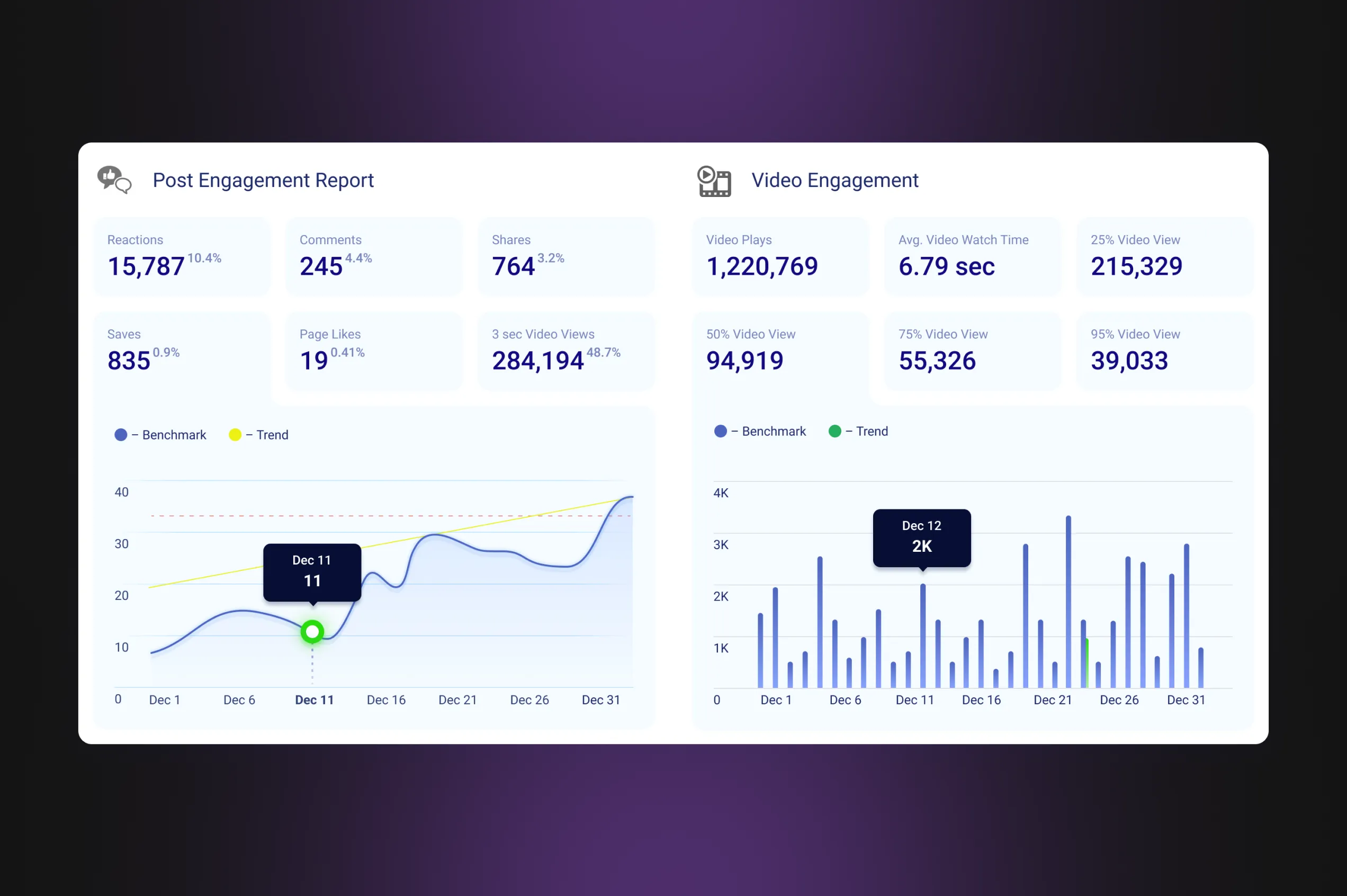Open the Reactions 15,787 metric card
The image size is (1347, 896).
click(x=182, y=257)
